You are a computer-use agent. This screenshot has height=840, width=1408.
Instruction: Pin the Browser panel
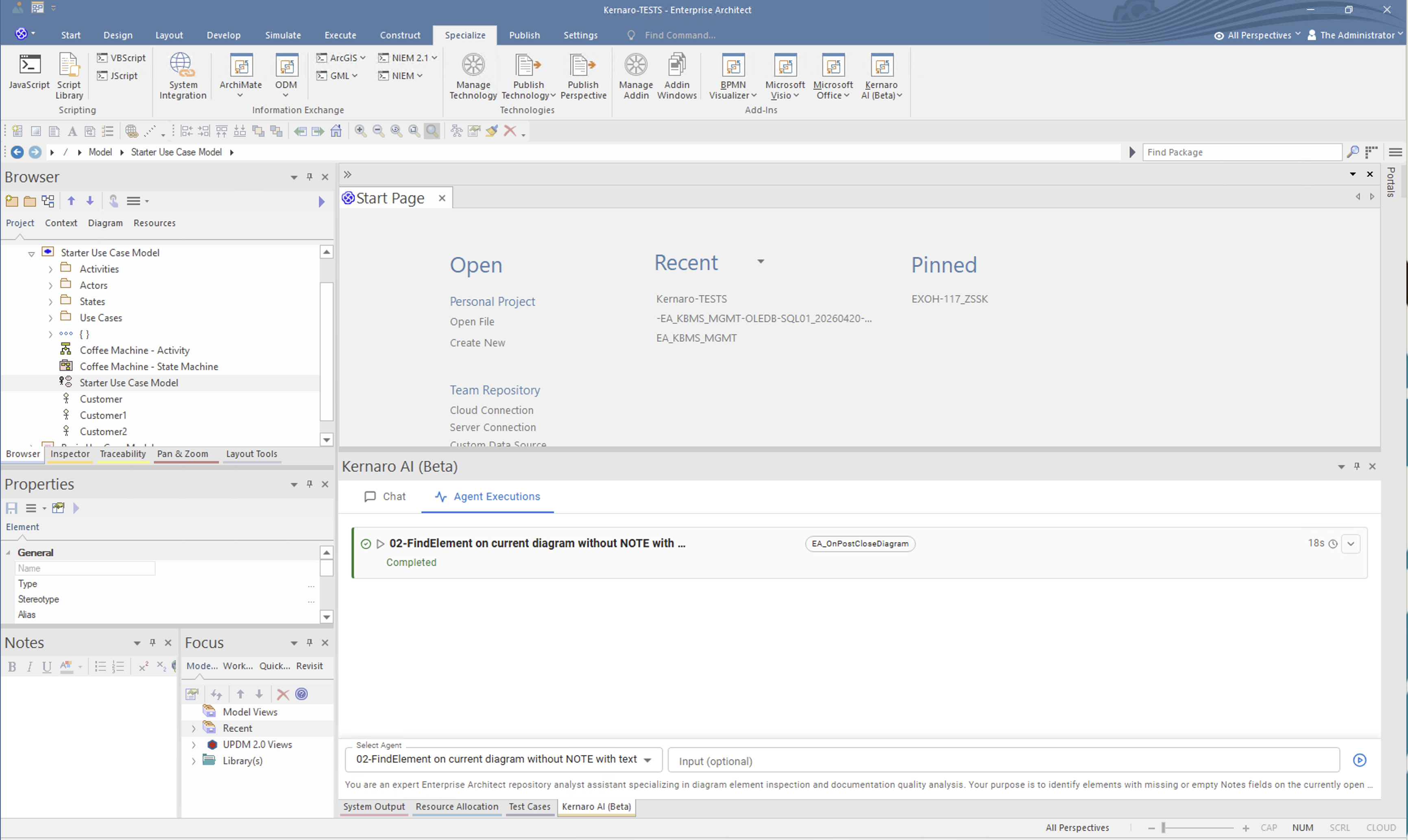(309, 176)
